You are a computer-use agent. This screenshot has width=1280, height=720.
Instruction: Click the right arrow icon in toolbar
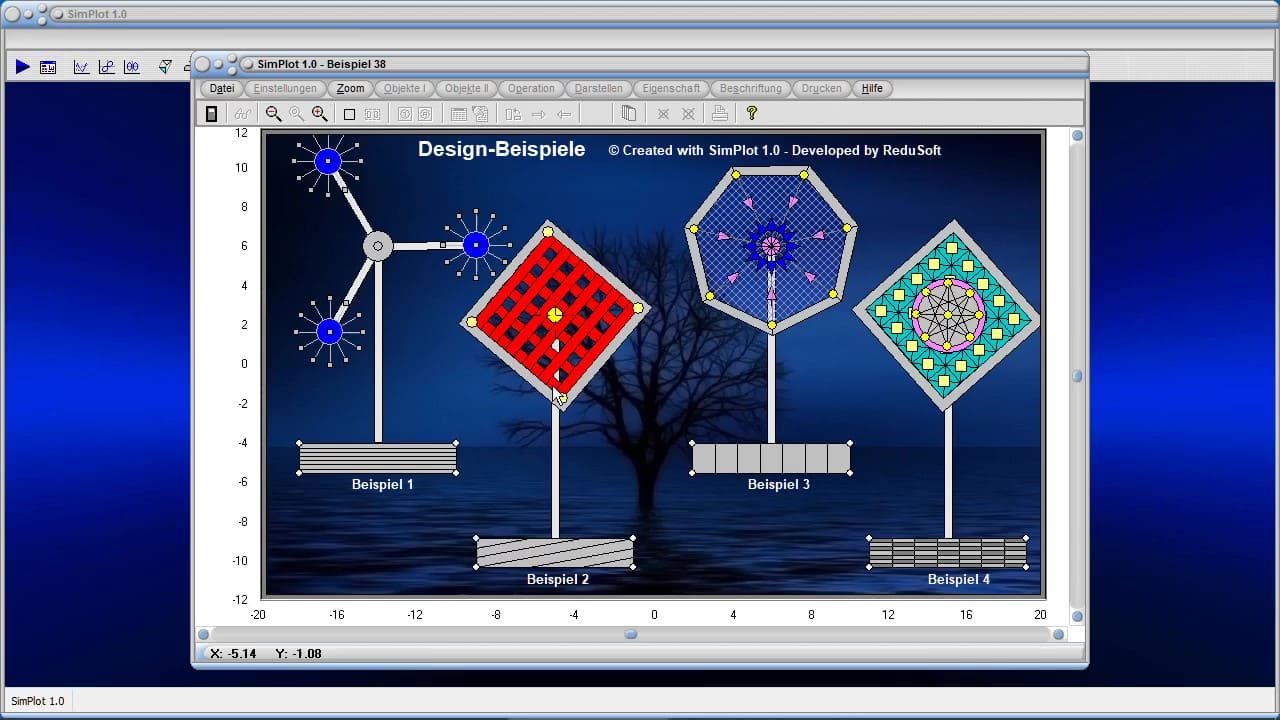click(538, 114)
